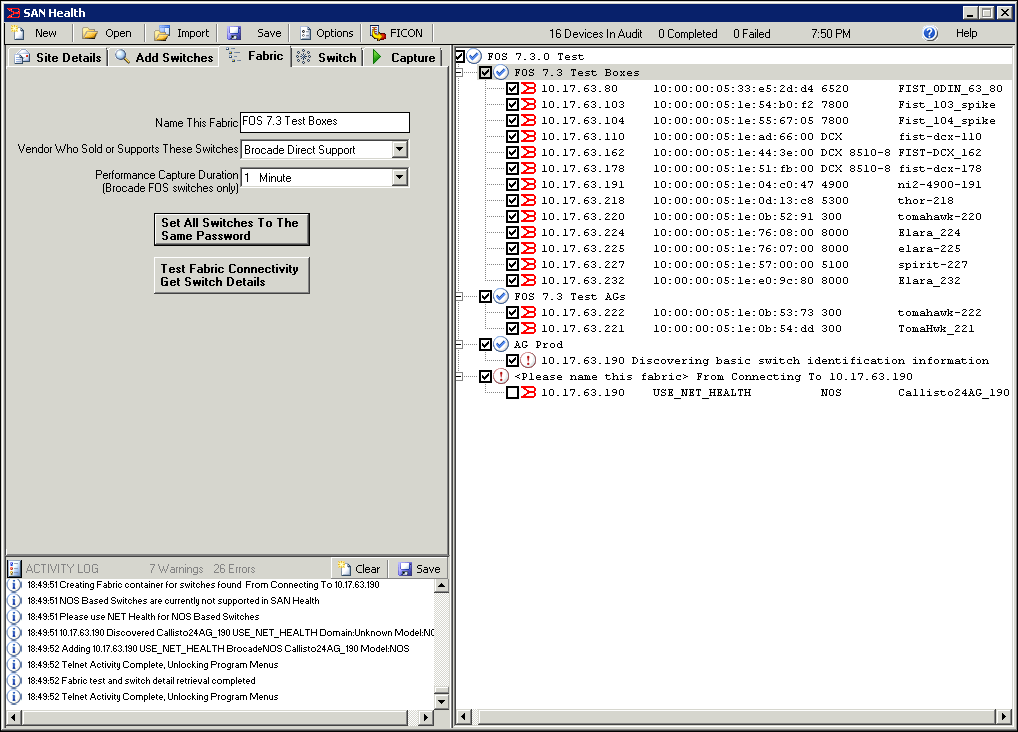1018x732 pixels.
Task: Toggle checkbox for FOS 7.3 Test Boxes fabric
Action: [x=486, y=73]
